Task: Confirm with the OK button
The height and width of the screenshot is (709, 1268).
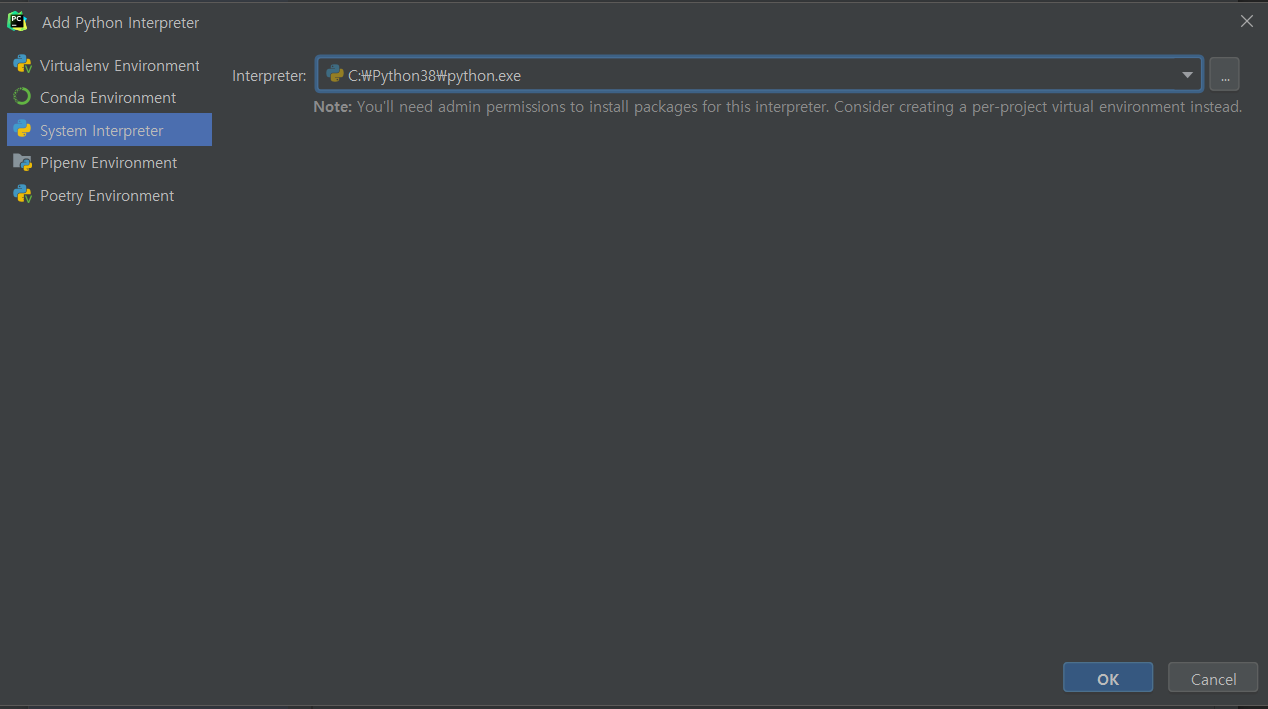Action: 1108,678
